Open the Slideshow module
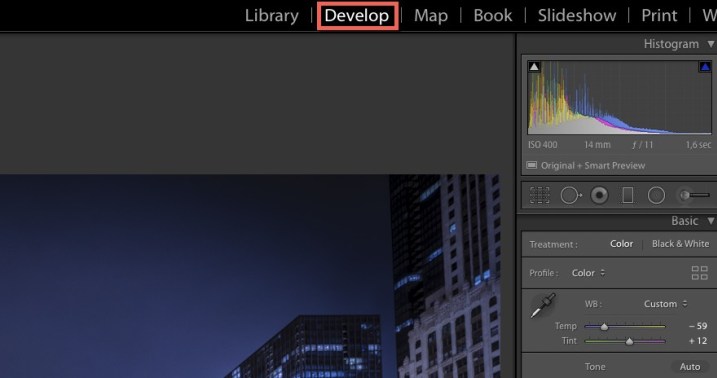 (x=577, y=16)
